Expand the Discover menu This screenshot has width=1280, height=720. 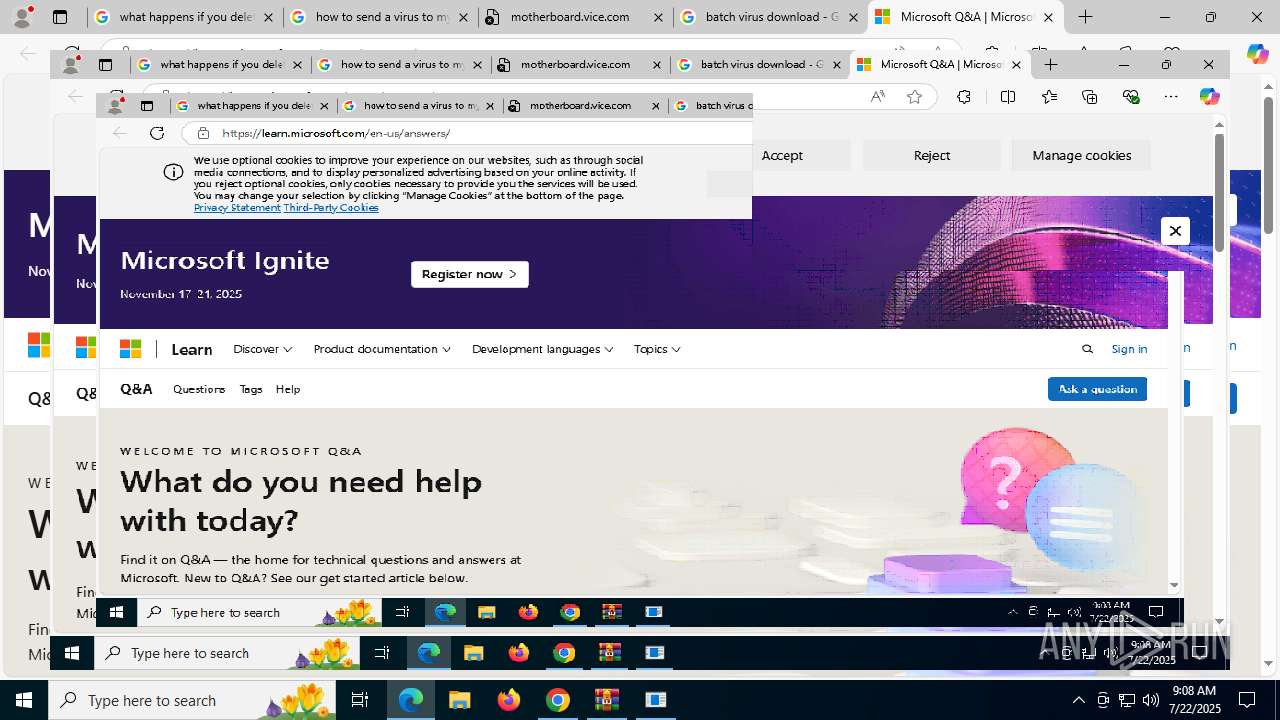coord(262,349)
